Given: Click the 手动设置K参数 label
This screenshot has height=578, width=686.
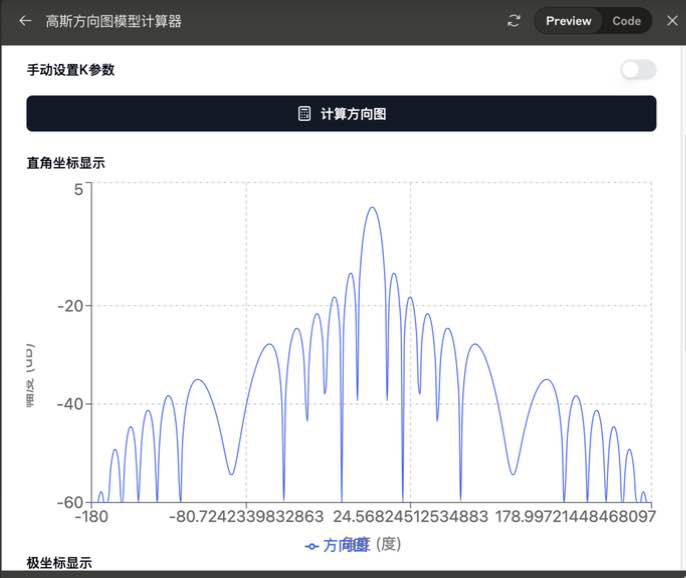Looking at the screenshot, I should pyautogui.click(x=71, y=70).
